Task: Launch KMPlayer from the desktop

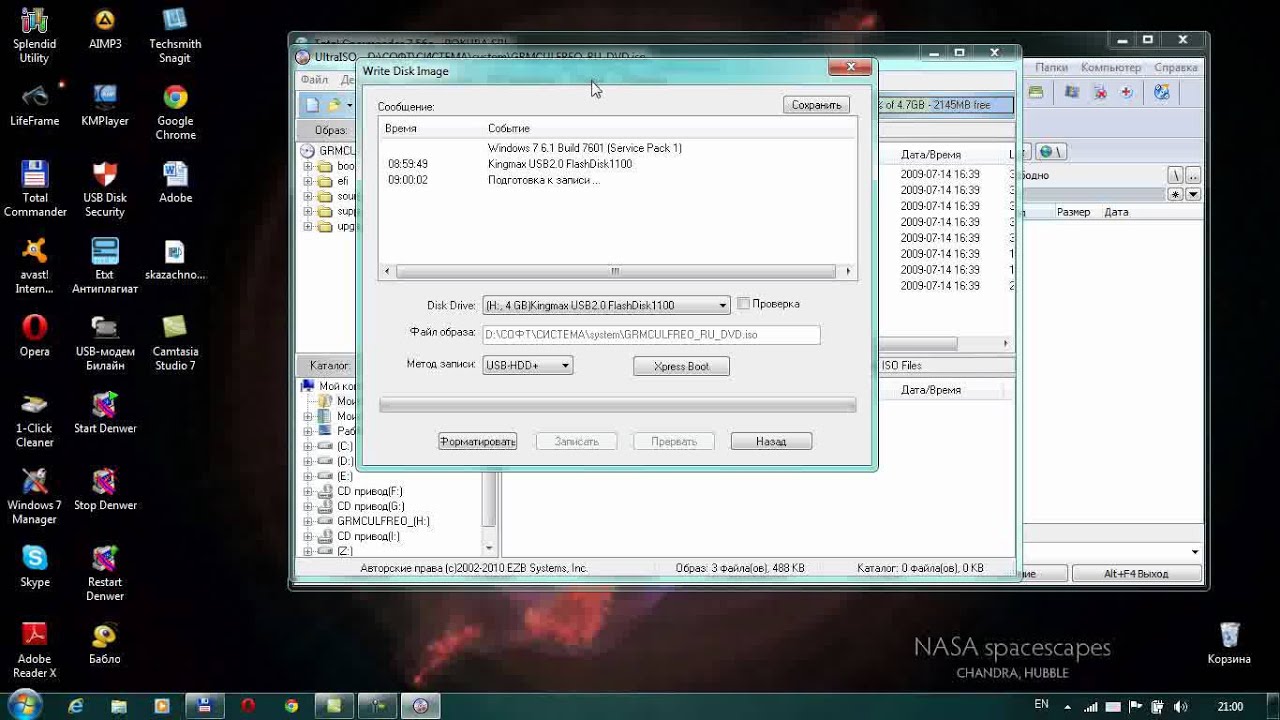Action: (105, 105)
